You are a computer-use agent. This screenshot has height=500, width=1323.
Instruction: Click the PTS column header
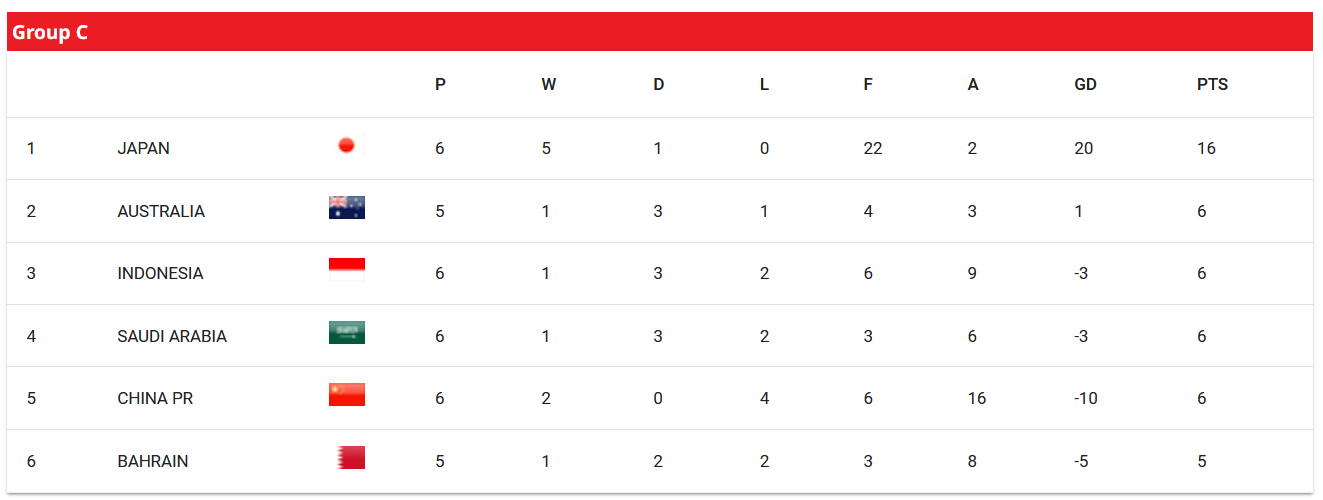pos(1212,85)
